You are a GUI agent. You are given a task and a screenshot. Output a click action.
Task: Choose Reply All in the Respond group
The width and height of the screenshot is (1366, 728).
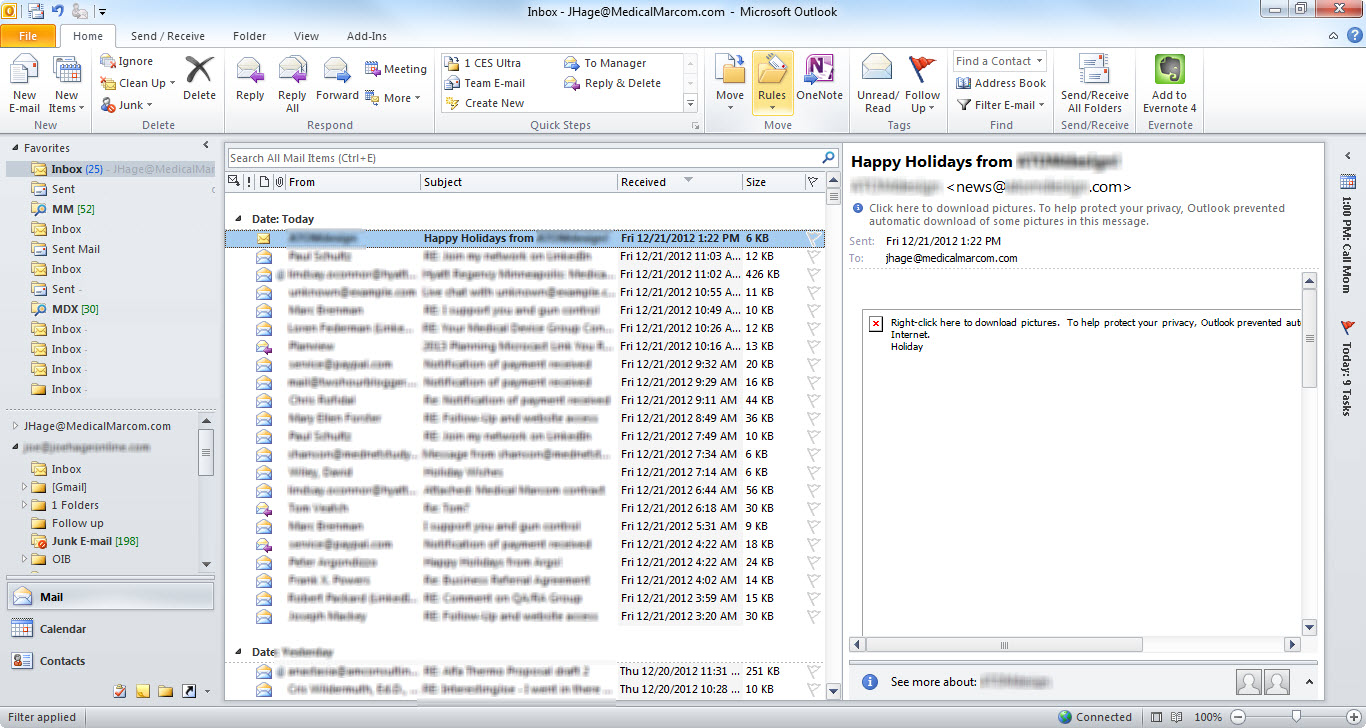(x=292, y=84)
